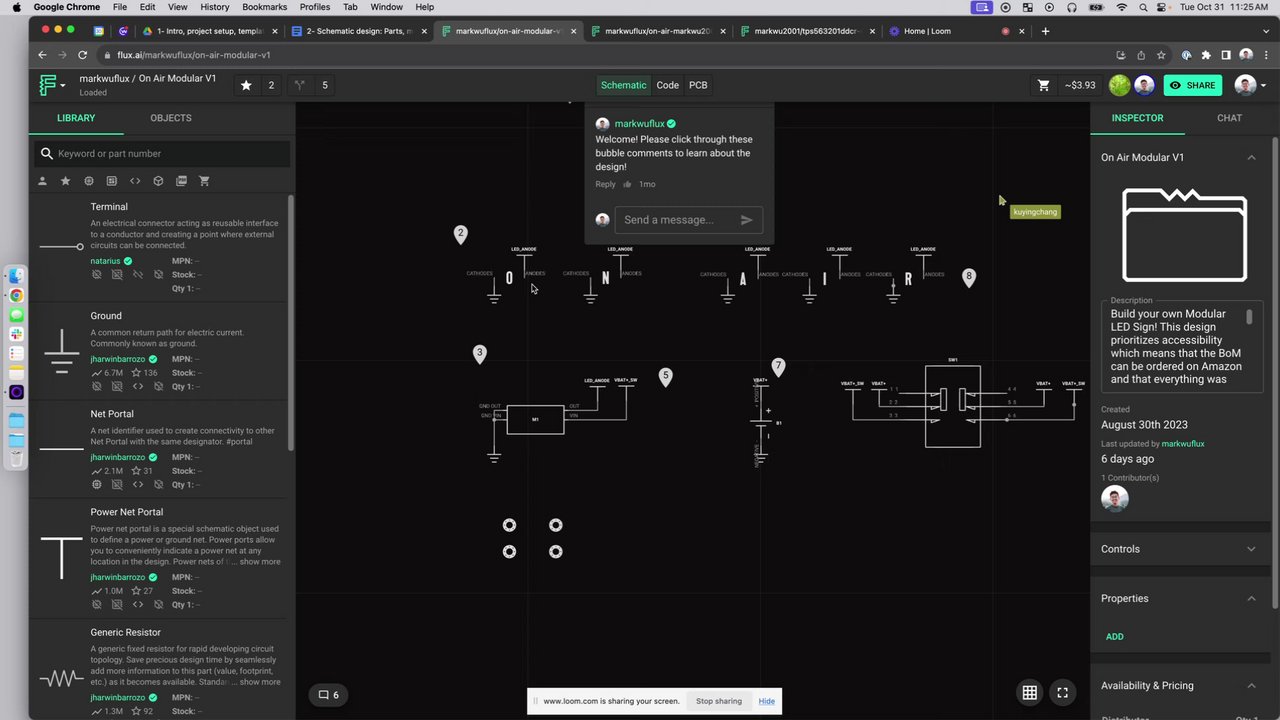Open author natarius profile link
This screenshot has width=1280, height=720.
(x=105, y=261)
